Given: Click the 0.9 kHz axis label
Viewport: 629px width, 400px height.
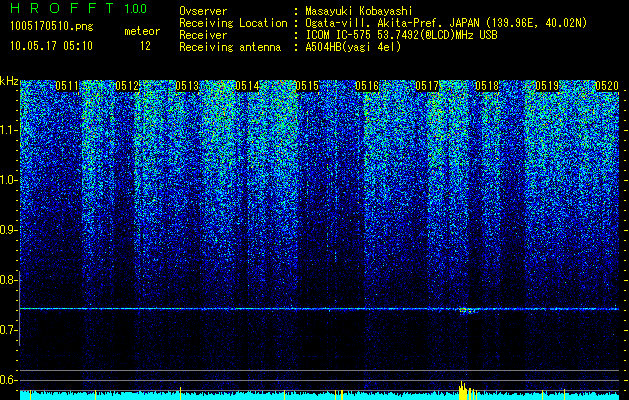Looking at the screenshot, I should [8, 230].
